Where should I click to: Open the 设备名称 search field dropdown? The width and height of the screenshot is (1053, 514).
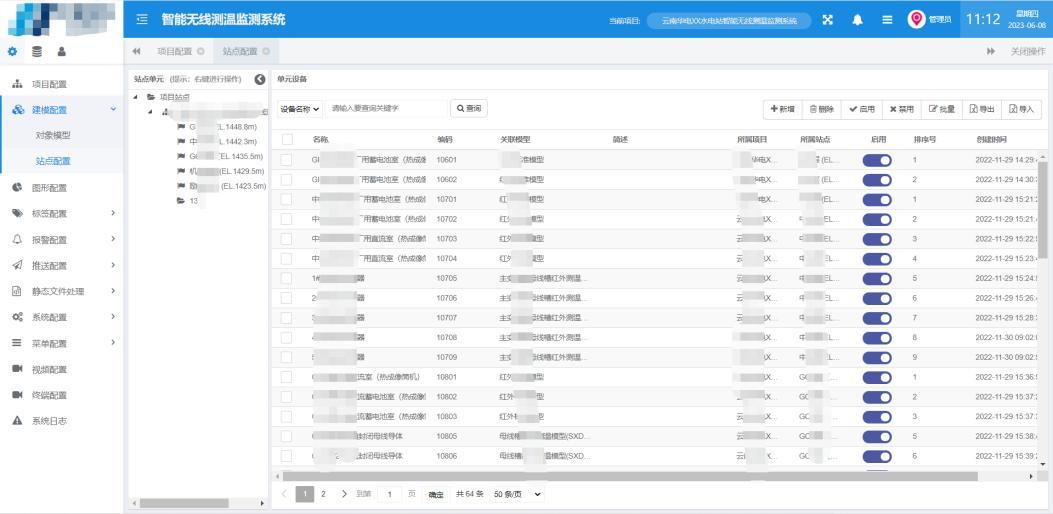(300, 108)
